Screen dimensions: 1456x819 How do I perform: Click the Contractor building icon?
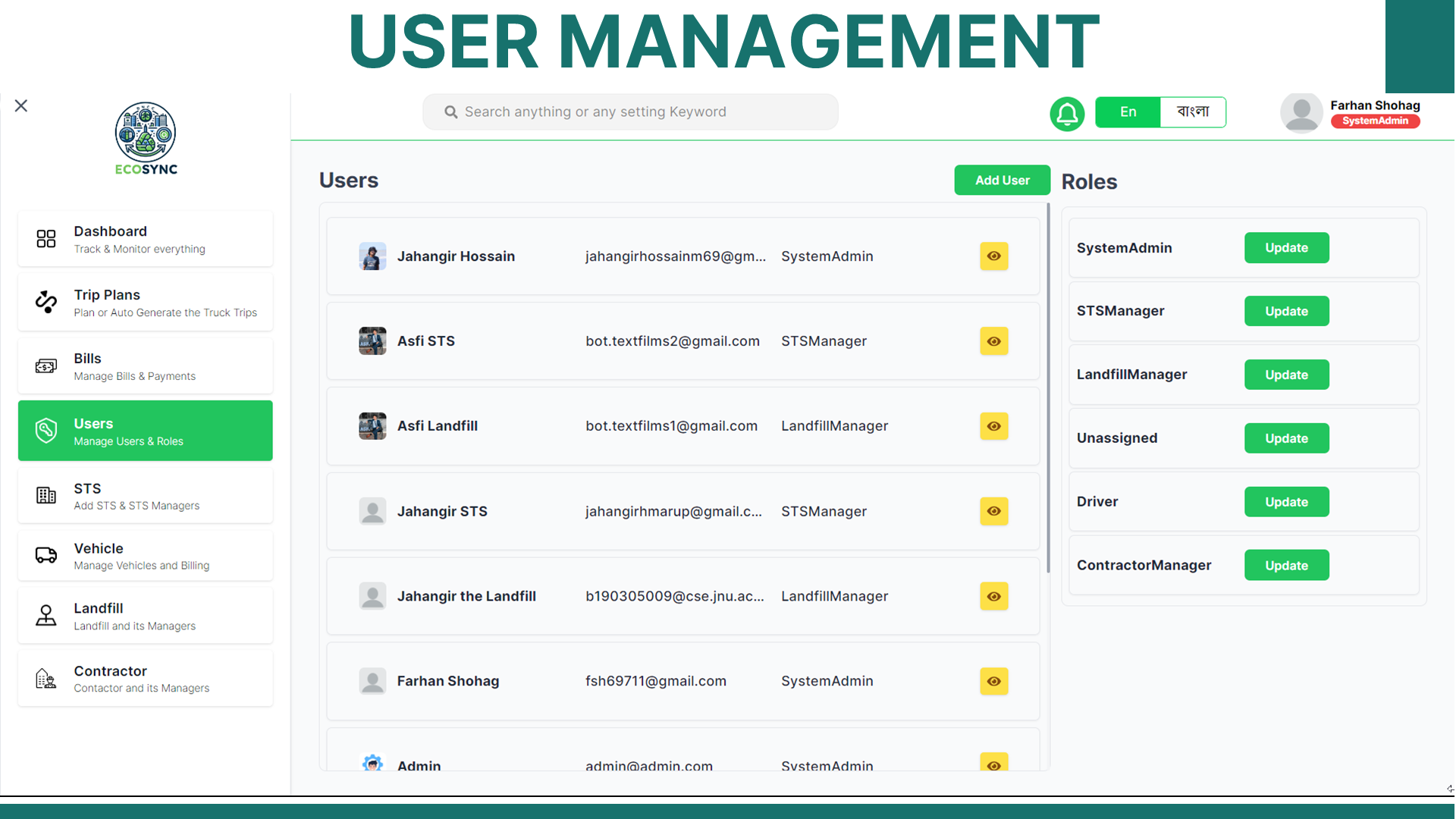point(46,679)
